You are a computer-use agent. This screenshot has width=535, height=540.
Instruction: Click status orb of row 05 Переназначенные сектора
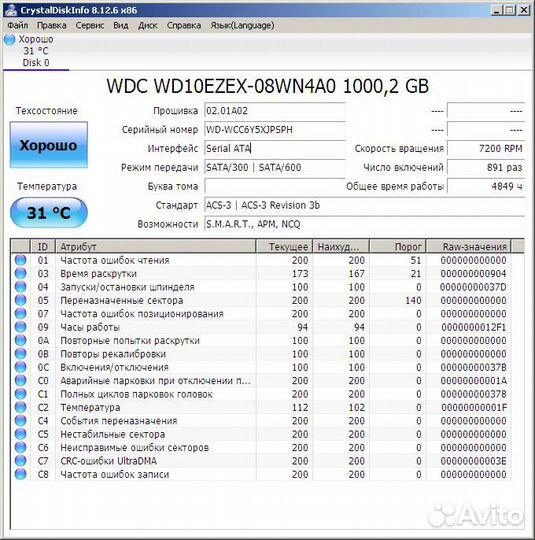pyautogui.click(x=21, y=300)
